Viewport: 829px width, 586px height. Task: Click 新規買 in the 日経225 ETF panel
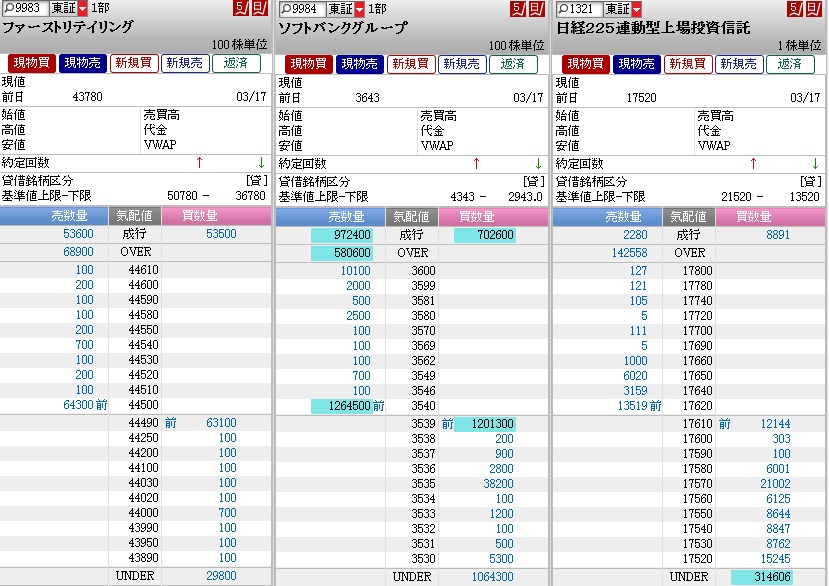click(x=687, y=64)
